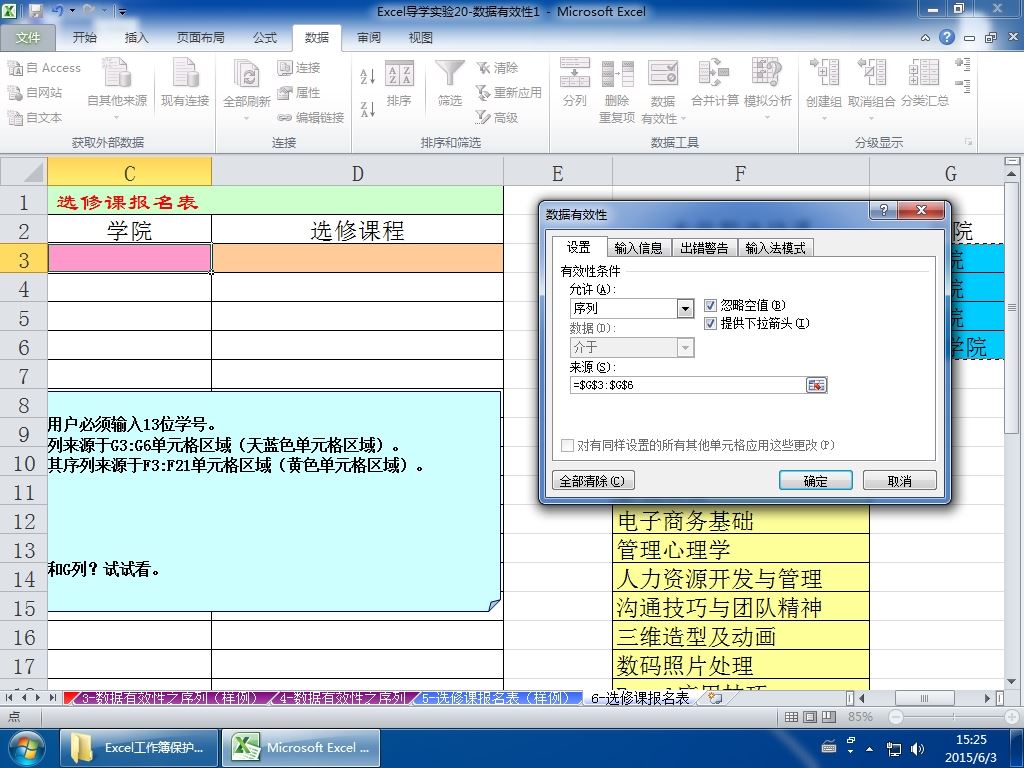The height and width of the screenshot is (768, 1024).
Task: Switch to page layout view icon
Action: (810, 717)
